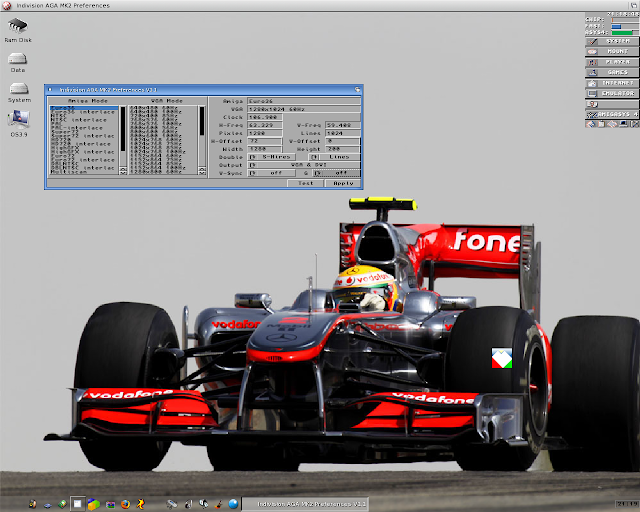Viewport: 640px width, 512px height.
Task: Click the ASYS4 disk usage bar
Action: click(625, 33)
